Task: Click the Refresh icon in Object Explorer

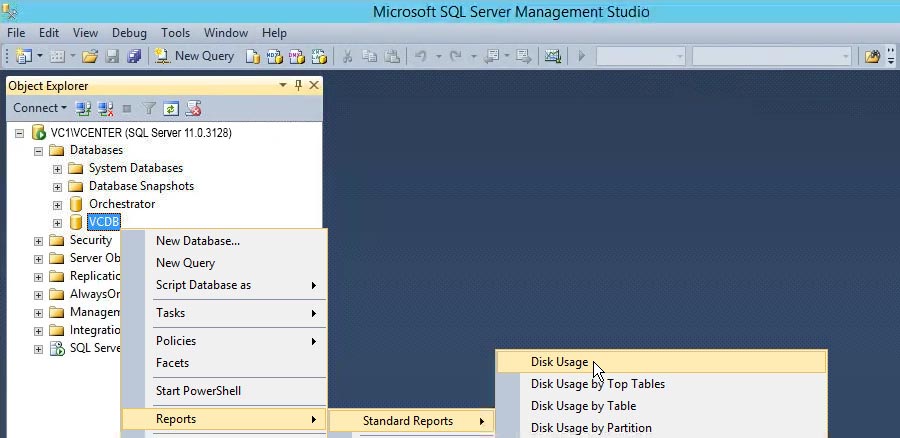Action: [171, 108]
